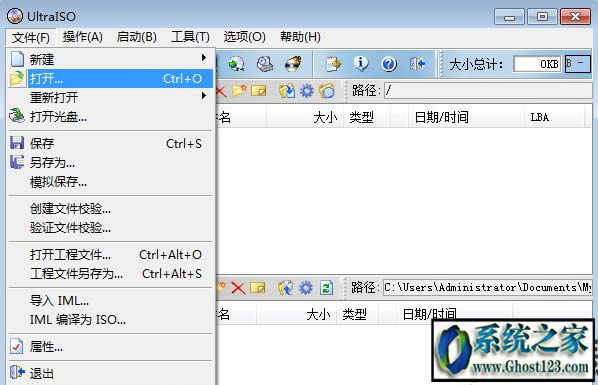Click the exit door icon beside 退出
This screenshot has width=598, height=385.
[17, 372]
